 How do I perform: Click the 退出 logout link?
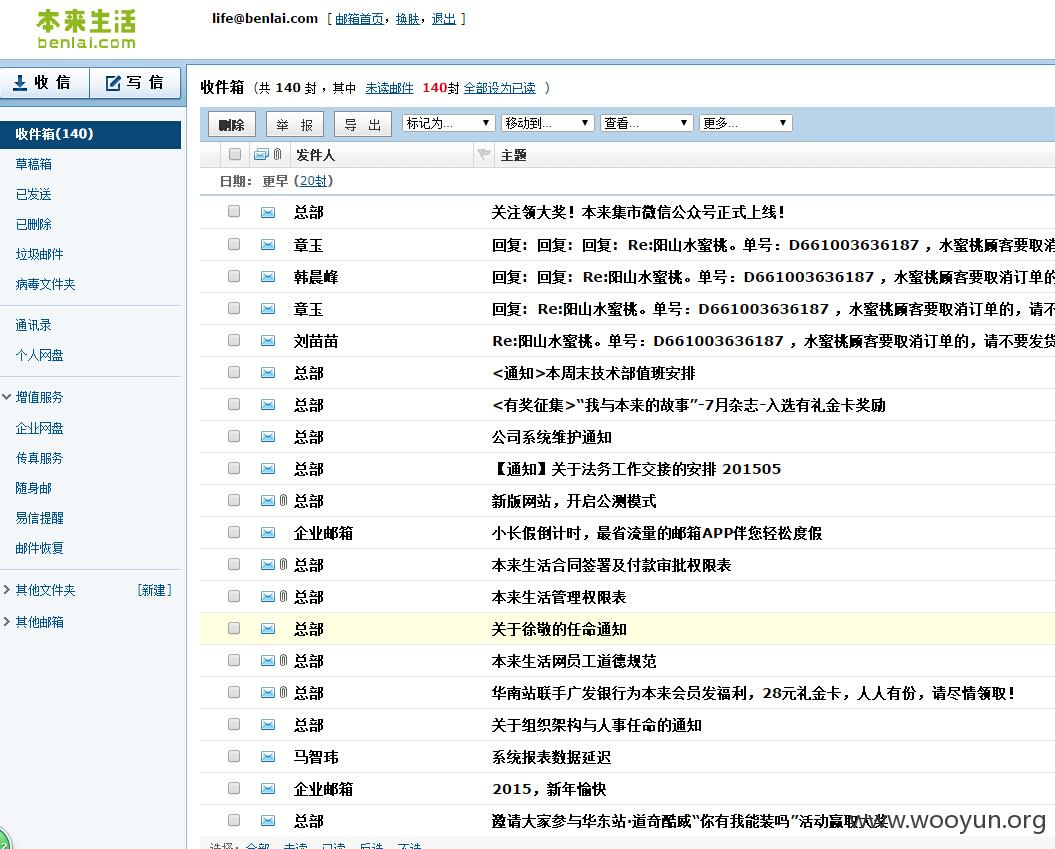tap(443, 19)
